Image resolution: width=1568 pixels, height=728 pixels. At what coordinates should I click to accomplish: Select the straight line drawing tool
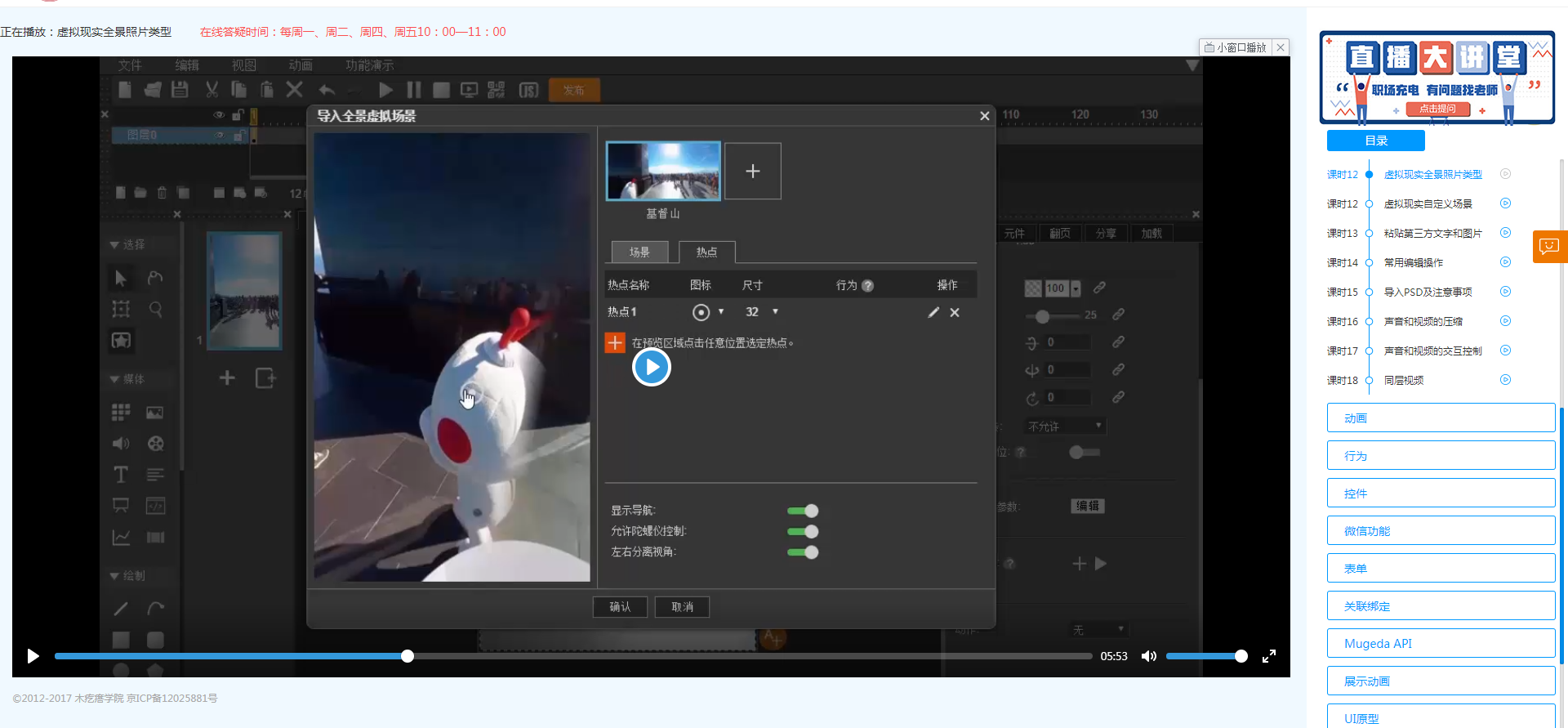[x=121, y=609]
